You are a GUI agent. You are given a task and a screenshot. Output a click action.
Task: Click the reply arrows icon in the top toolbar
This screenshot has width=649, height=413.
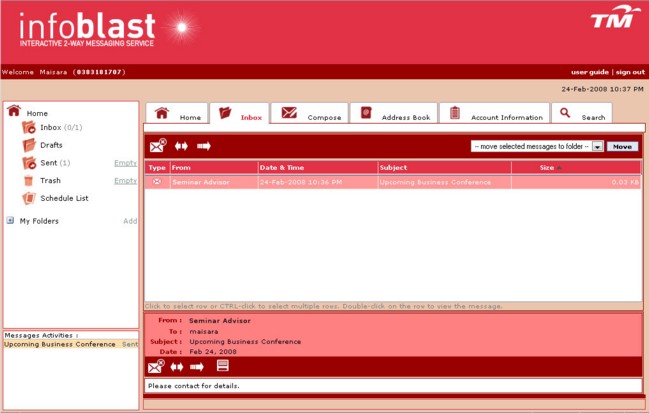coord(181,146)
